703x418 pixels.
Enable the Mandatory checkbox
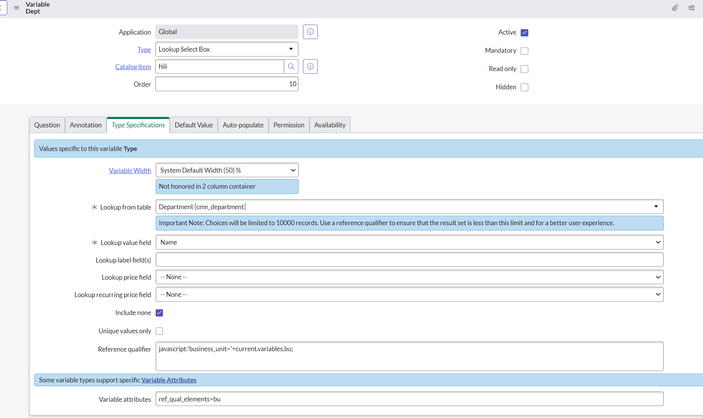click(524, 51)
